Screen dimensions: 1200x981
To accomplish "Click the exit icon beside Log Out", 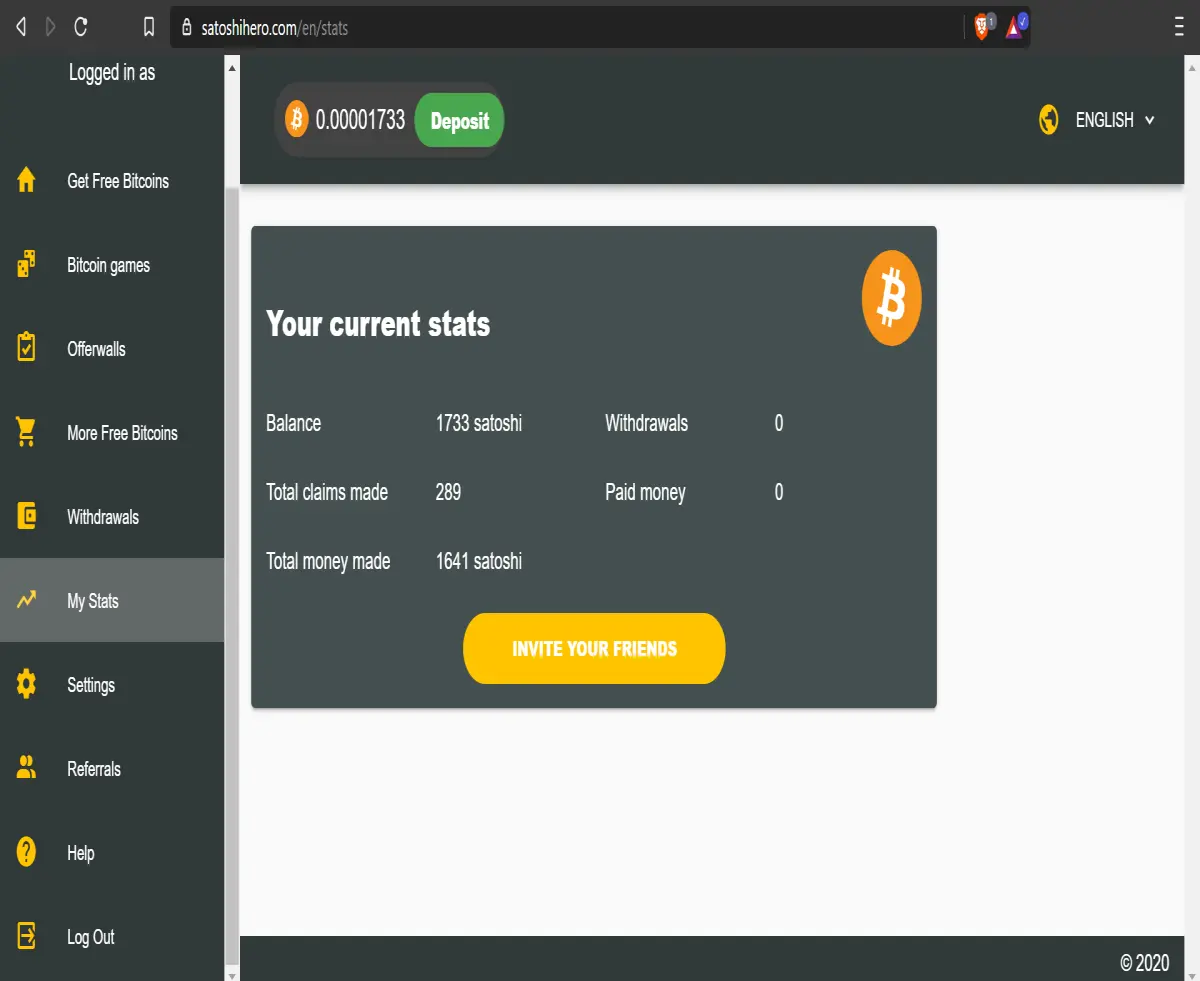I will (27, 936).
